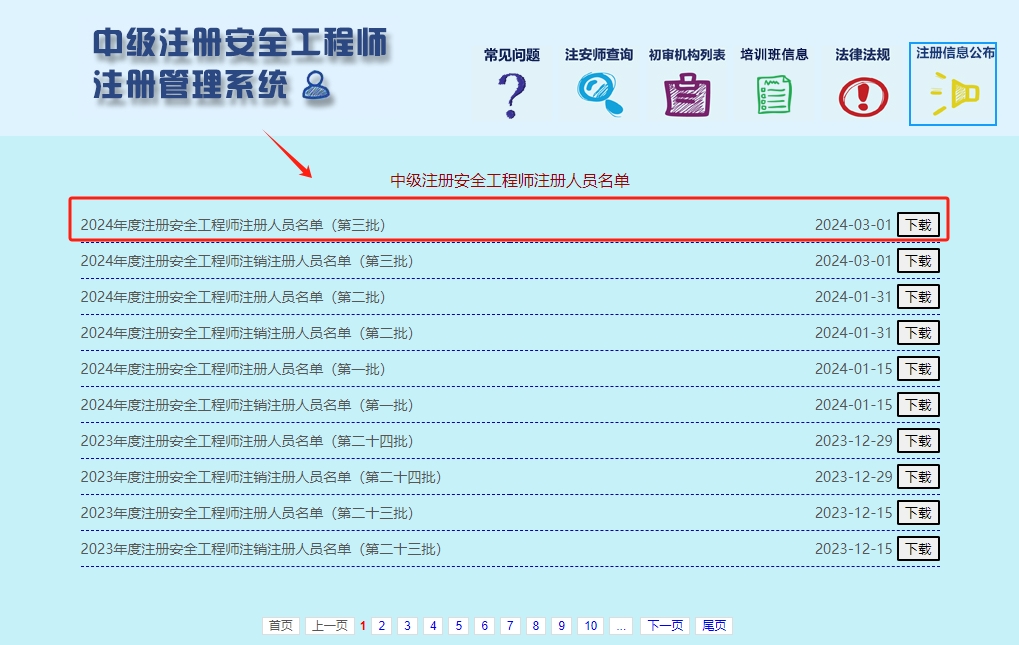Screen dimensions: 1019x645
Task: Click the clipboard icon for 初审机构列表
Action: coord(687,96)
